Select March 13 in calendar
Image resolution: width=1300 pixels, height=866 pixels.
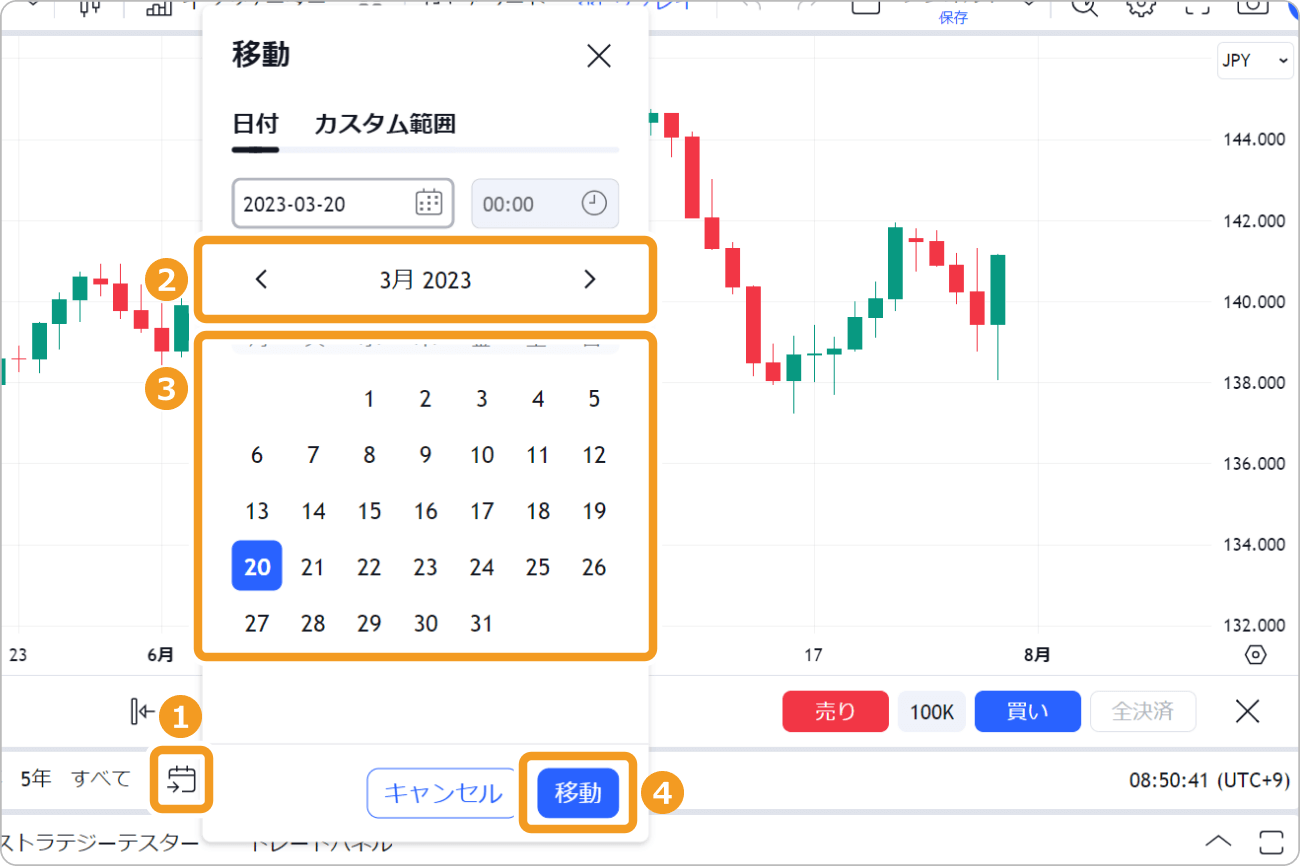[x=257, y=512]
